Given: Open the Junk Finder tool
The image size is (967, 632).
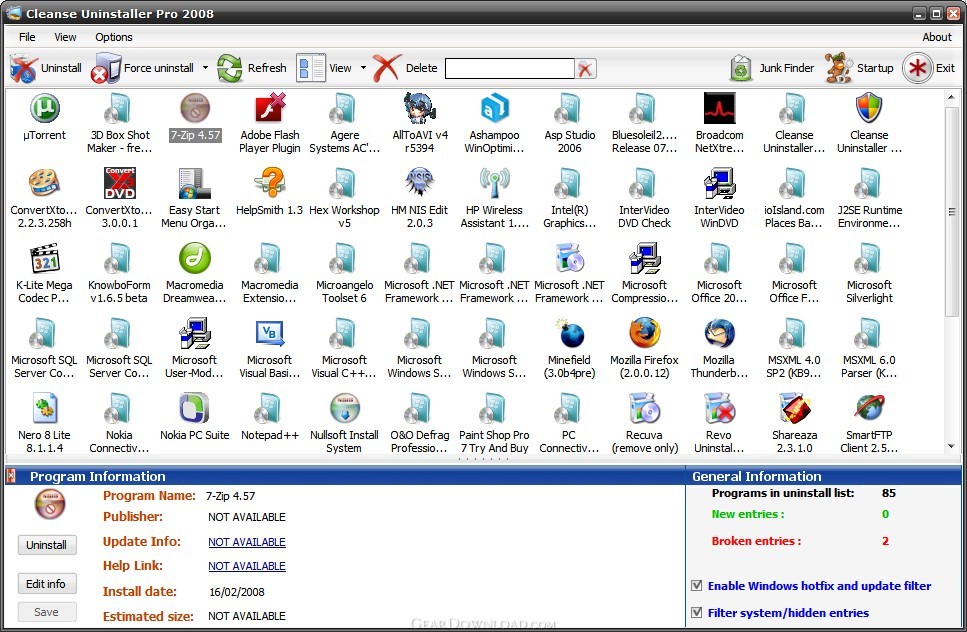Looking at the screenshot, I should [772, 68].
